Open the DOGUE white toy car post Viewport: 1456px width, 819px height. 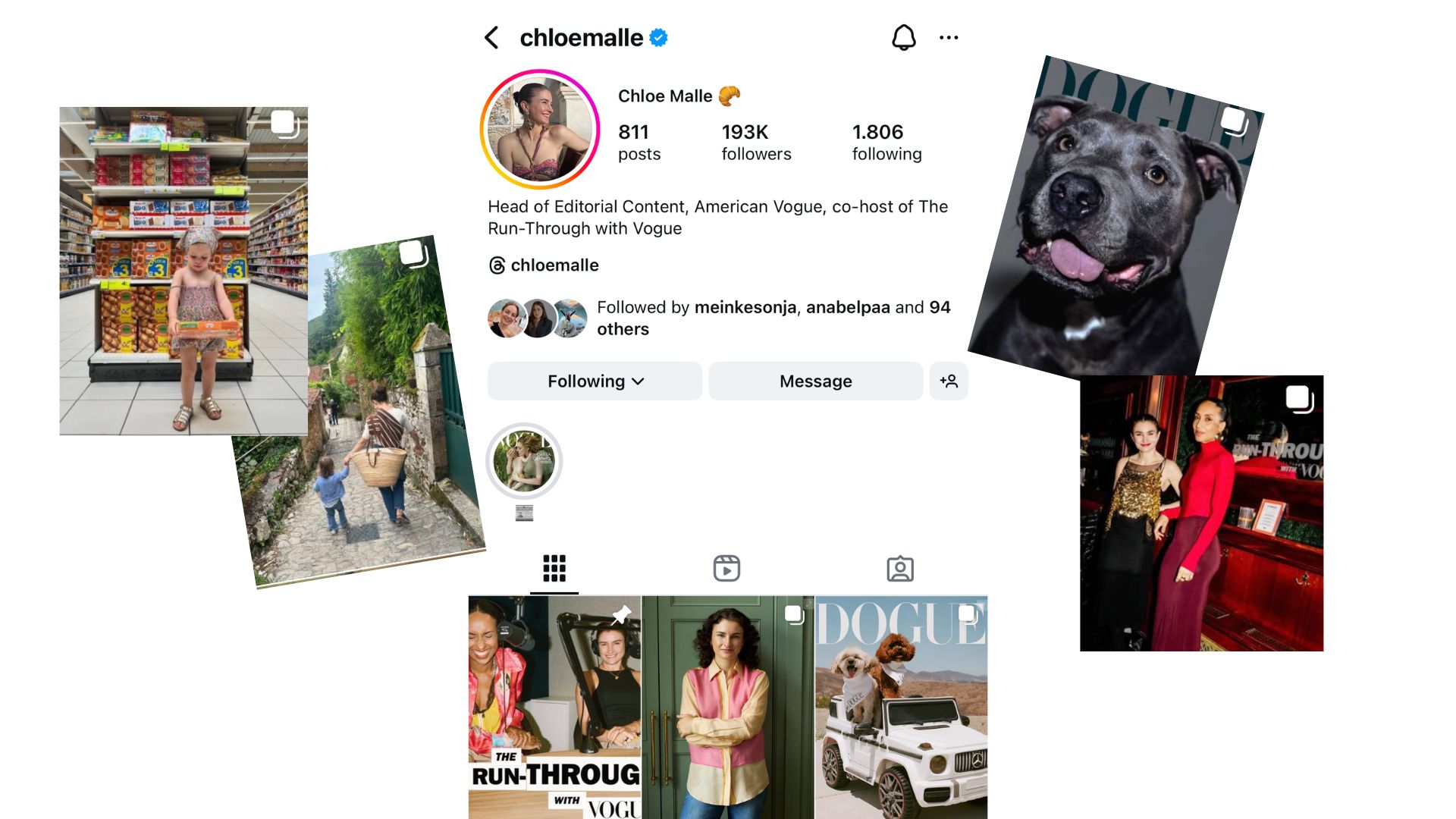(x=901, y=707)
